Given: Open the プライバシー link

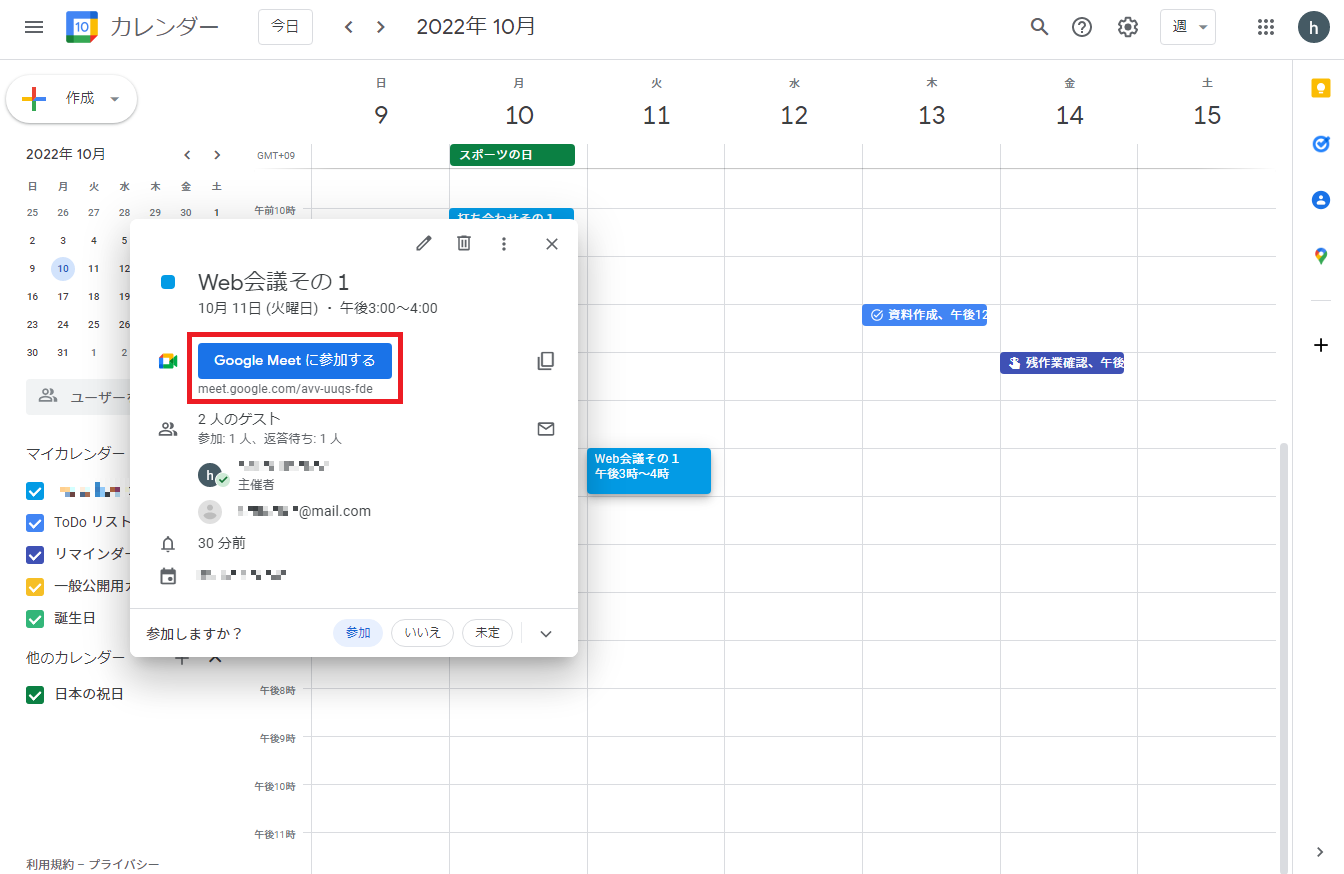Looking at the screenshot, I should click(x=124, y=864).
